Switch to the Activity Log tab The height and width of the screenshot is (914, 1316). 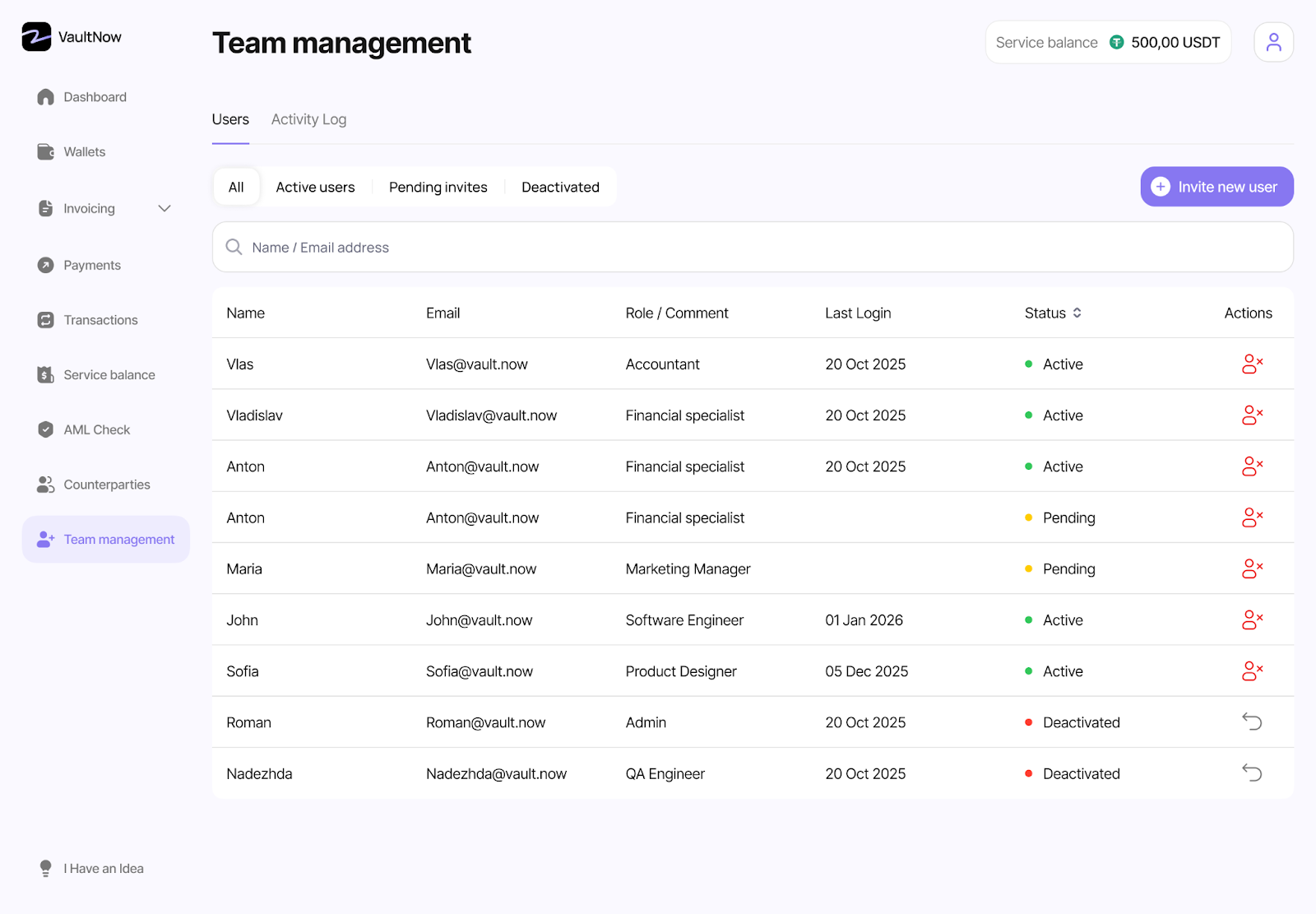(x=308, y=120)
